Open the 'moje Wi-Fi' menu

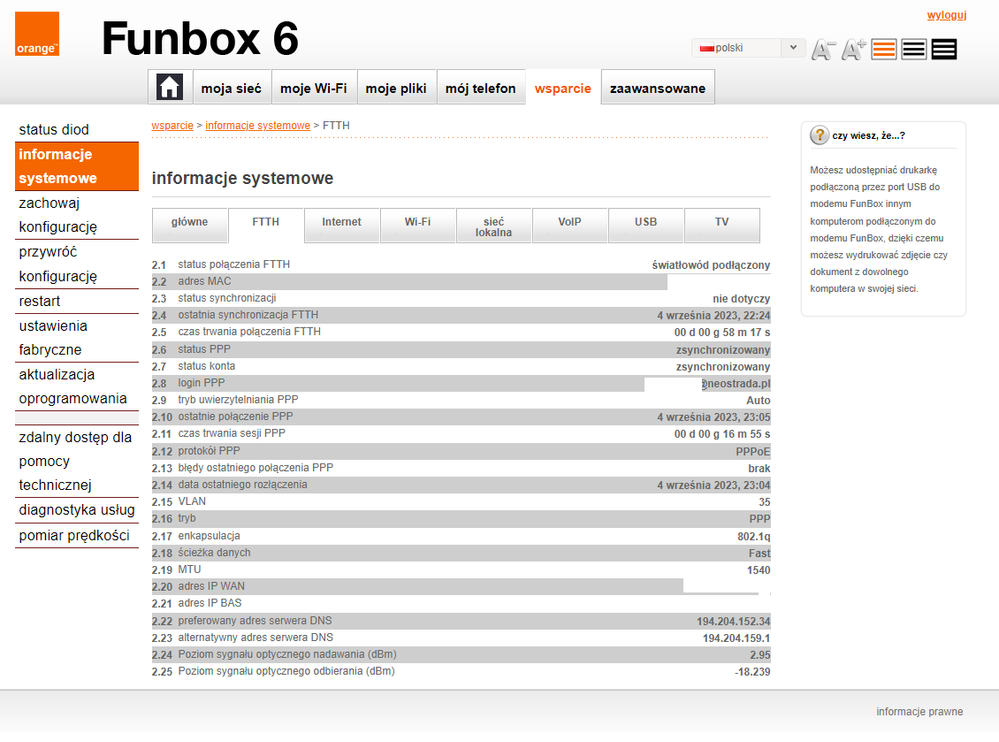[313, 88]
